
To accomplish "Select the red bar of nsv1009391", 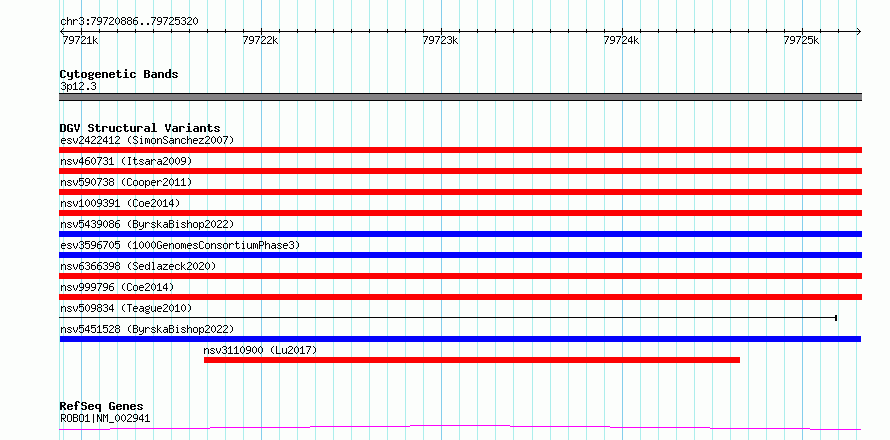I will pos(460,213).
